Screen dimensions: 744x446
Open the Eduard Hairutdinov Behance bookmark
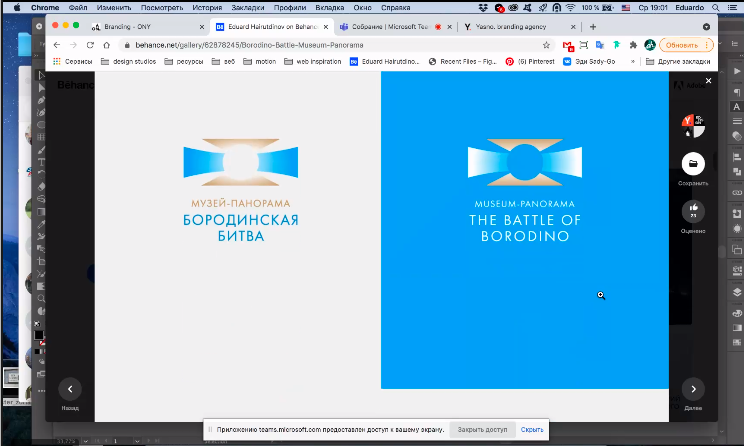(385, 61)
